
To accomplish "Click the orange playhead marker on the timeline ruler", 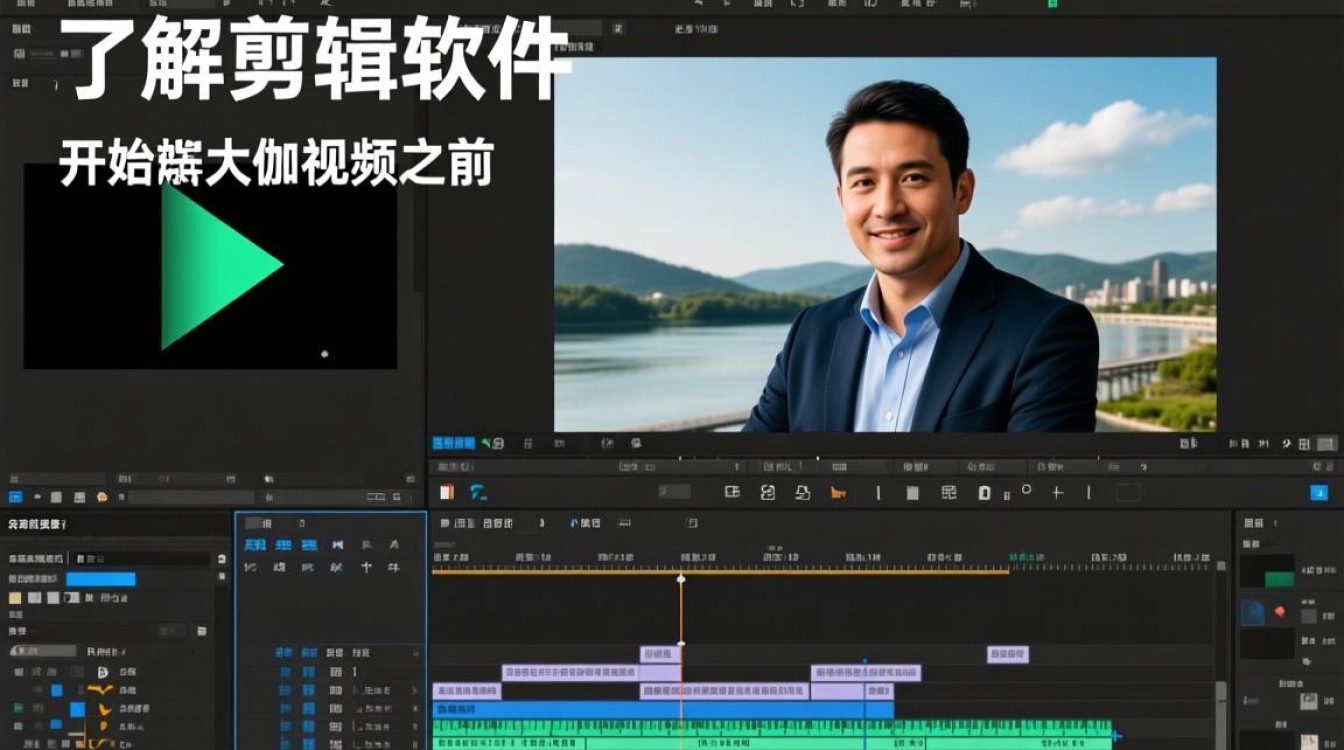I will click(682, 577).
